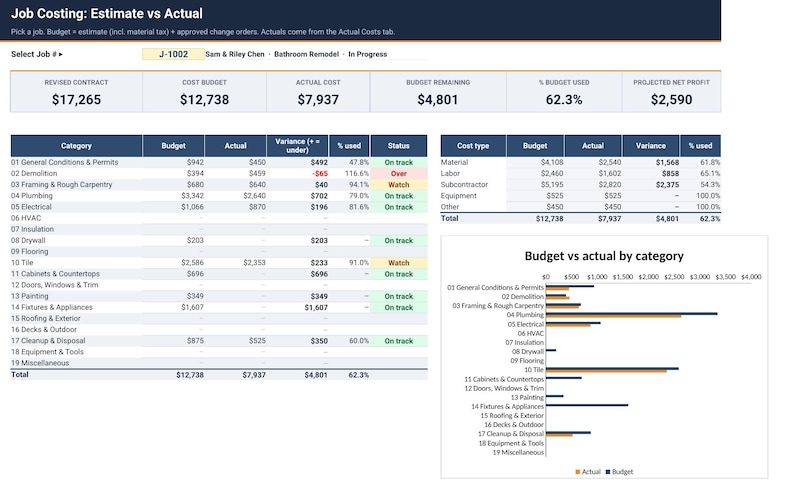Click the Watch status for Framing
This screenshot has height=482, width=794.
pos(399,185)
